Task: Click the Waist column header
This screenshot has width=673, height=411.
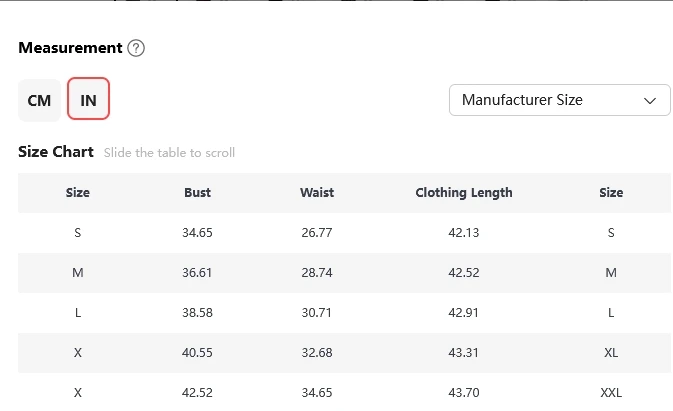Action: pyautogui.click(x=317, y=193)
